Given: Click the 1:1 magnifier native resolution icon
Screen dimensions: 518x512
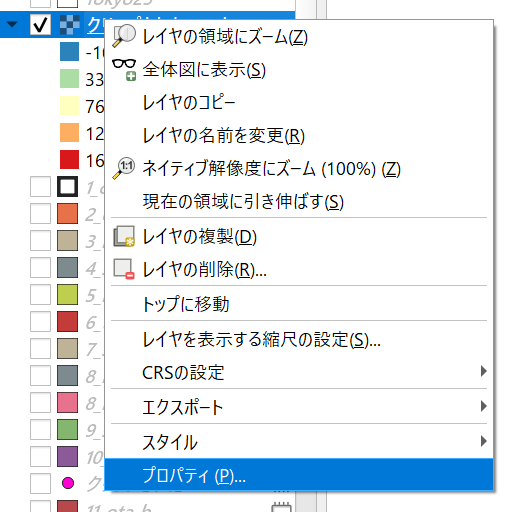Looking at the screenshot, I should (x=124, y=168).
